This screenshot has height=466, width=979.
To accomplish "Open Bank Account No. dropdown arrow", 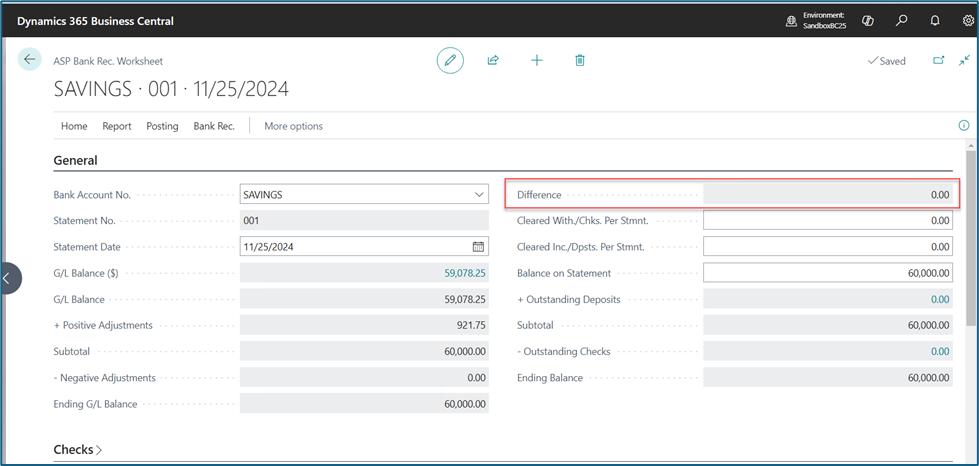I will point(479,195).
